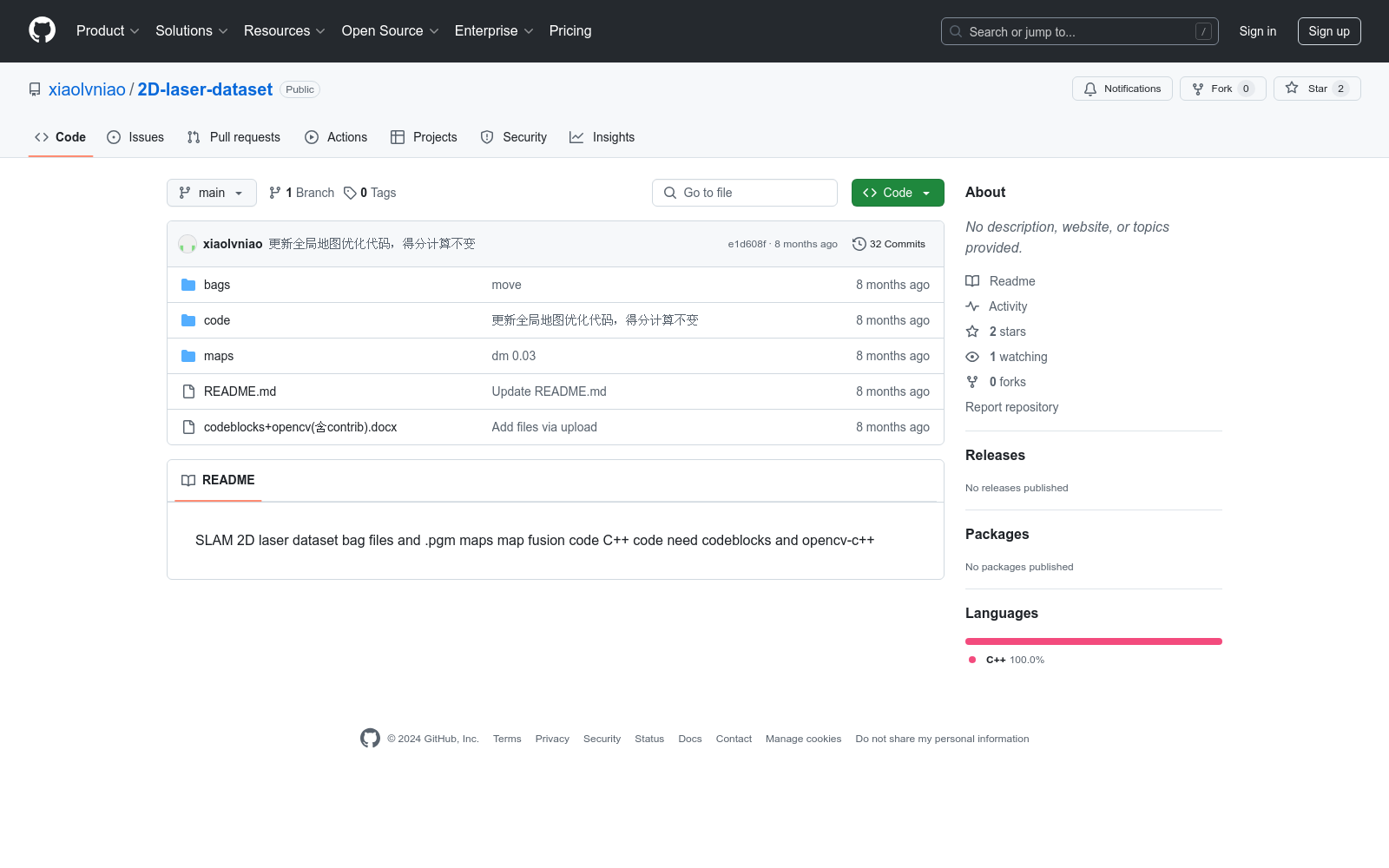Expand the Enterprise menu
1389x868 pixels.
494,30
